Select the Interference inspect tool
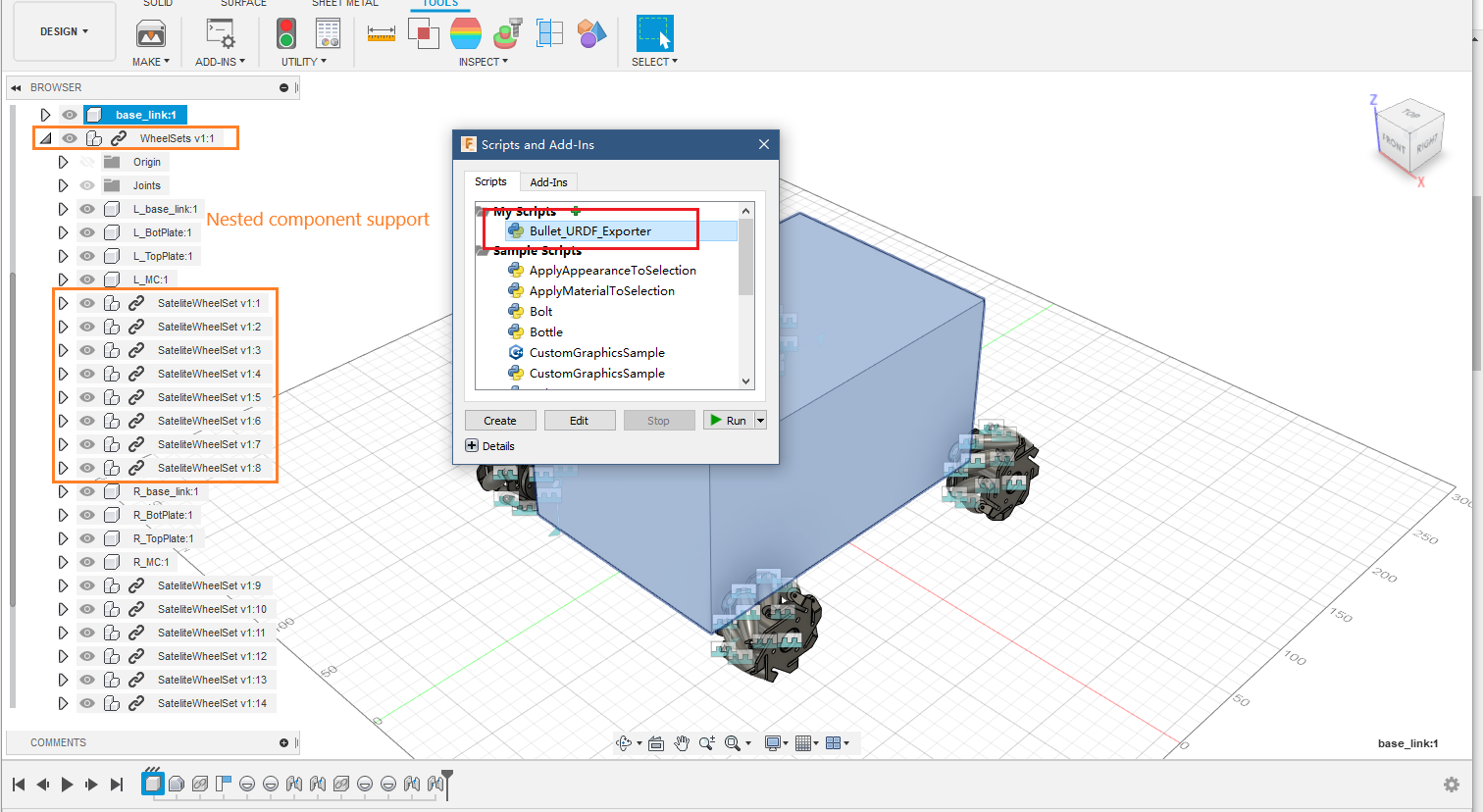The height and width of the screenshot is (812, 1483). [424, 34]
